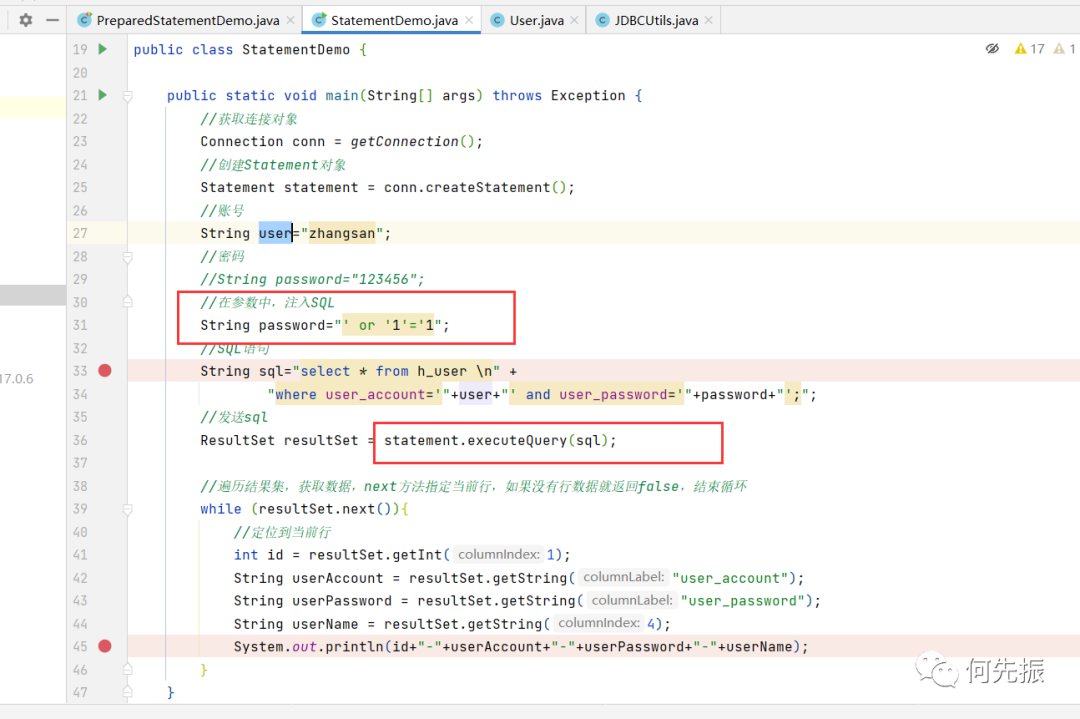
Task: Close the JDBCUtils.java tab
Action: pyautogui.click(x=709, y=20)
